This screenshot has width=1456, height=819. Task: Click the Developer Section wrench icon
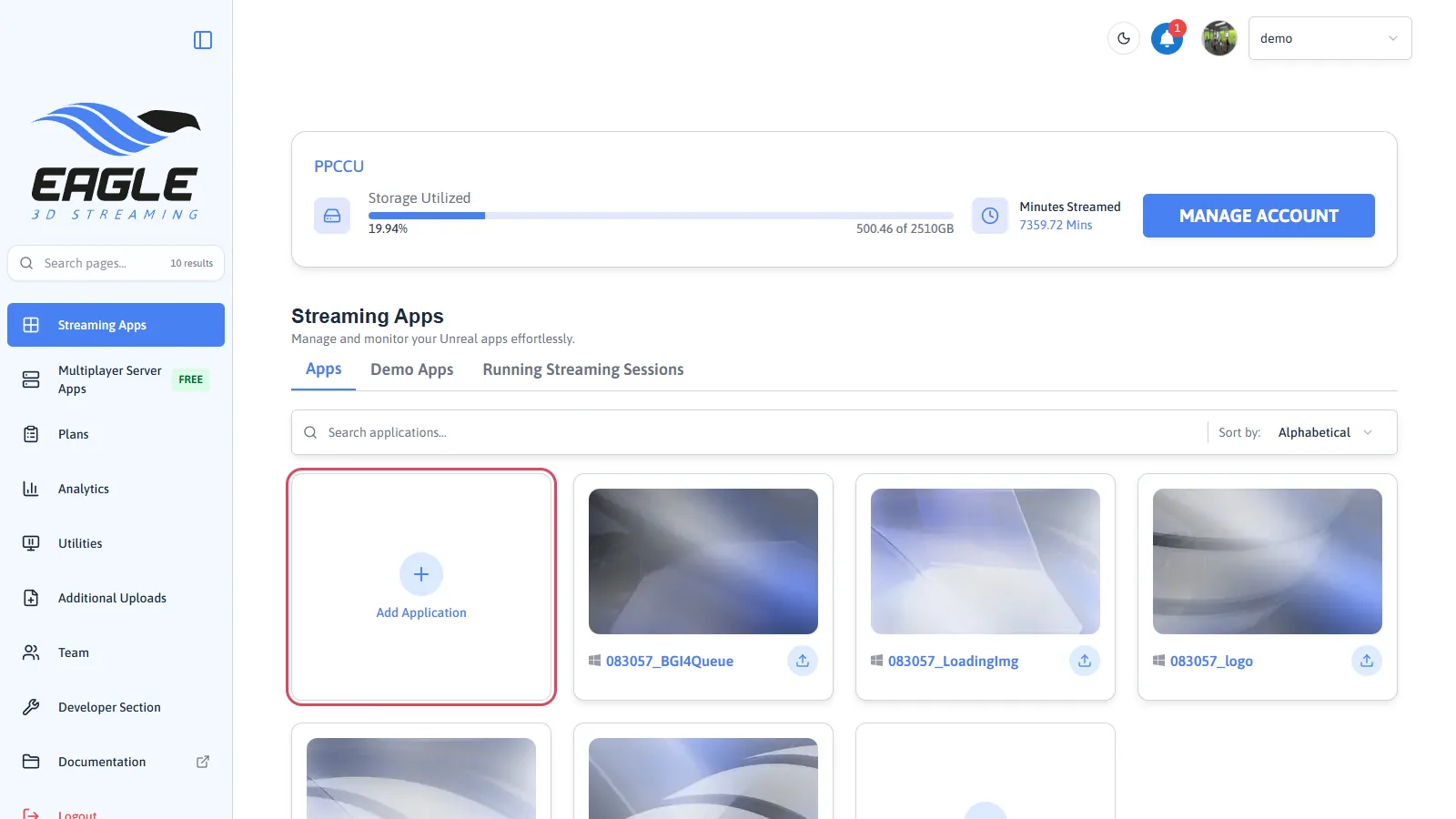31,707
